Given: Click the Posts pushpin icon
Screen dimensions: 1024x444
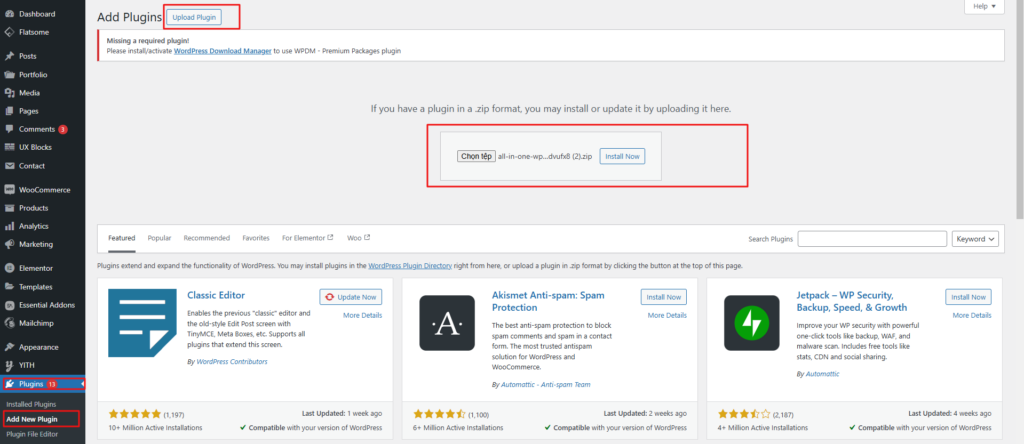Looking at the screenshot, I should coord(9,56).
